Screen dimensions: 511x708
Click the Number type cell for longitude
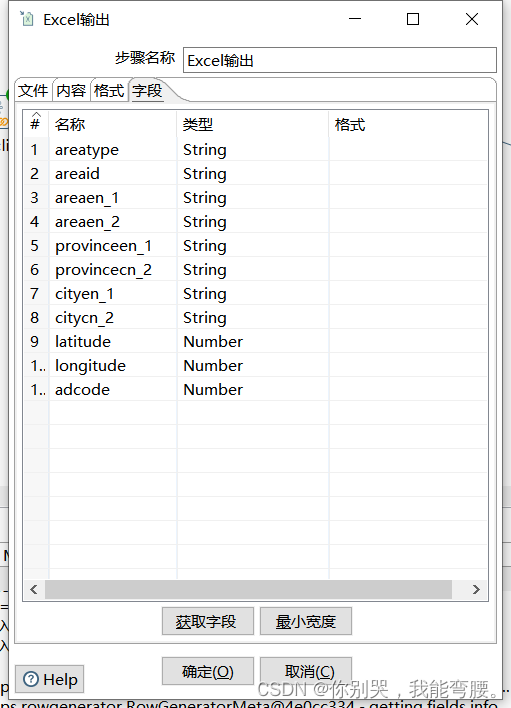253,365
